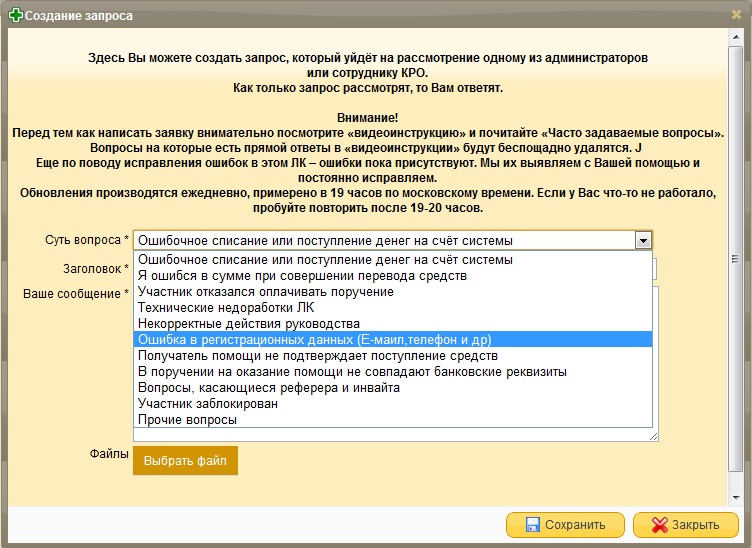Click the Суть вопроса combo box field
Viewport: 752px width, 548px height.
(x=392, y=240)
